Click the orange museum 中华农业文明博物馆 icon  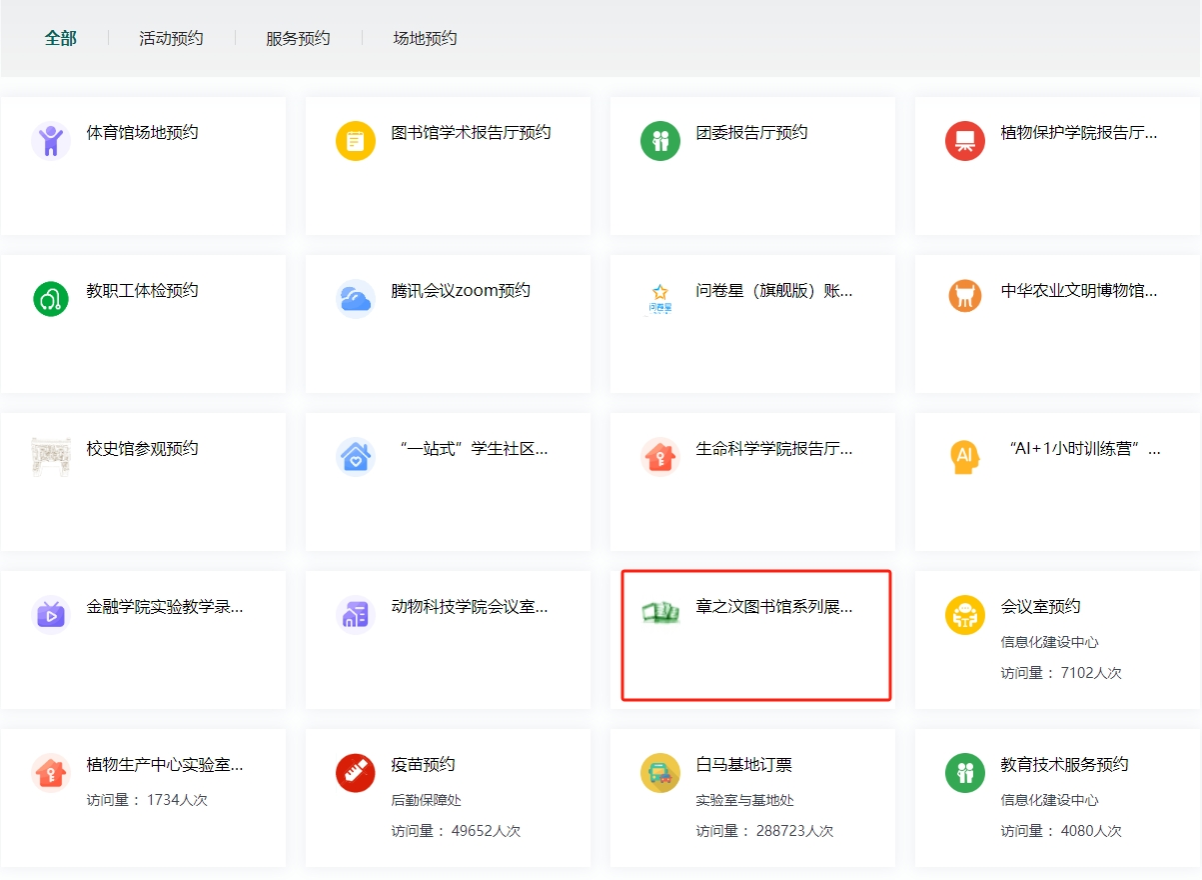click(x=965, y=298)
